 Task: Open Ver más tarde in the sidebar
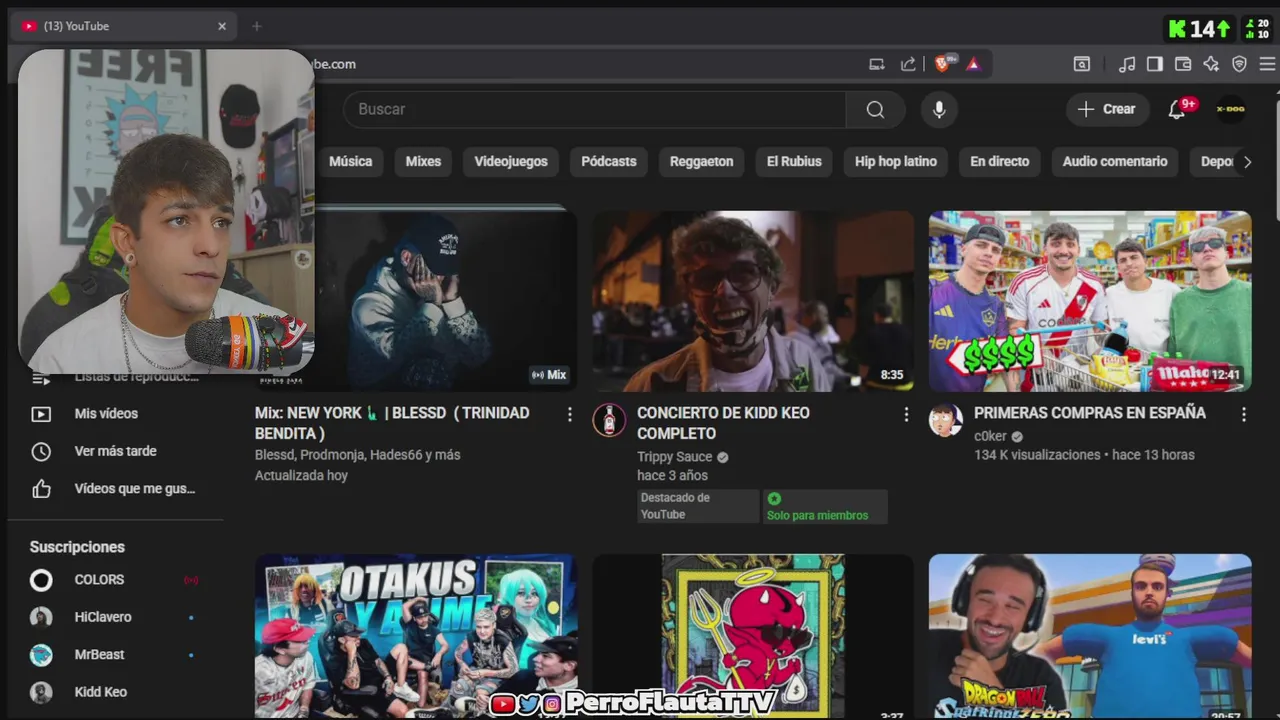(x=116, y=451)
